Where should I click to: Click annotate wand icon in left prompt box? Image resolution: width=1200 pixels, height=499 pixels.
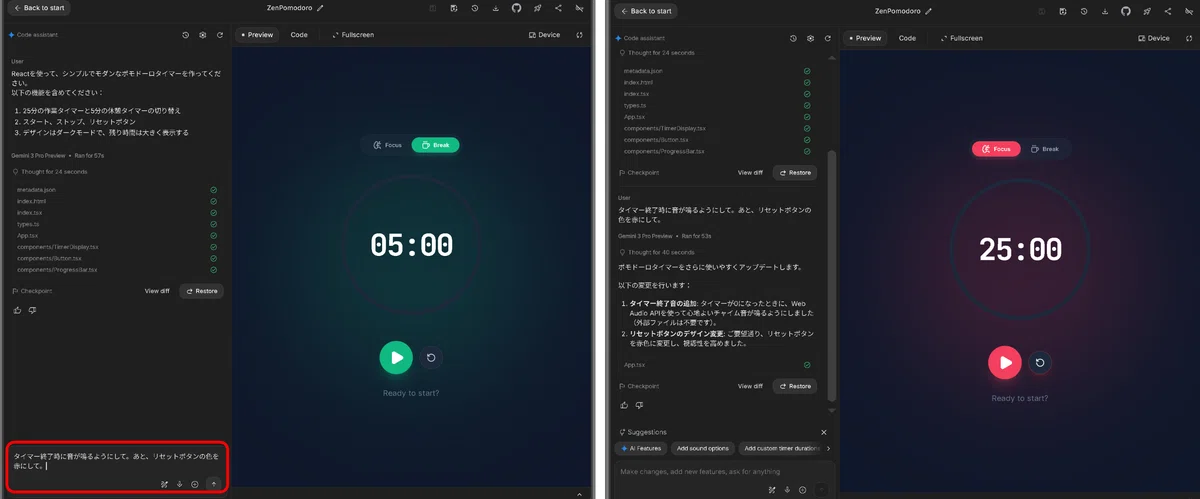click(x=163, y=484)
